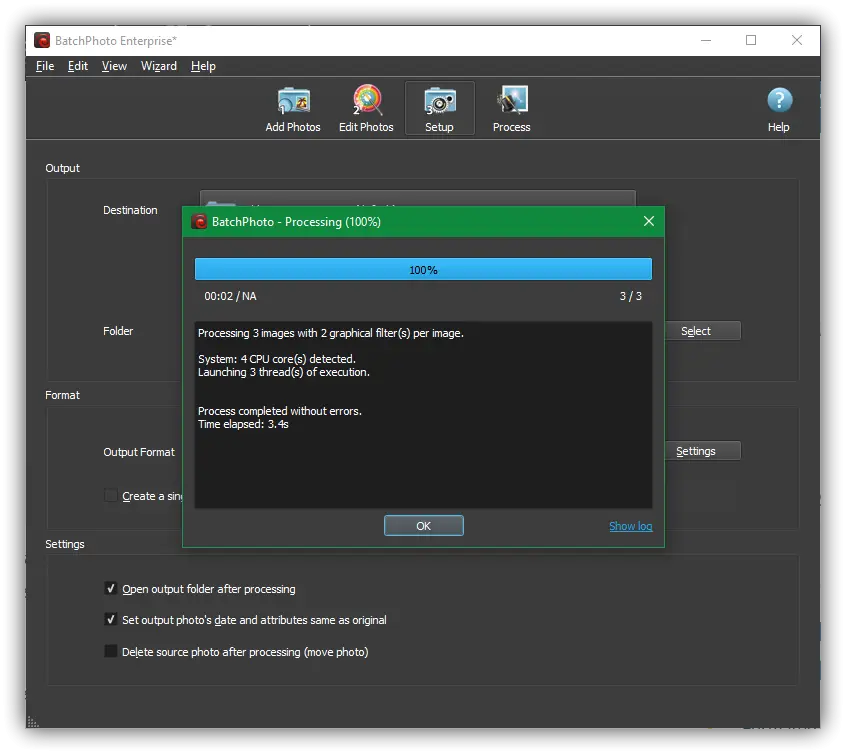Open the File menu
This screenshot has width=846, height=754.
[x=45, y=66]
